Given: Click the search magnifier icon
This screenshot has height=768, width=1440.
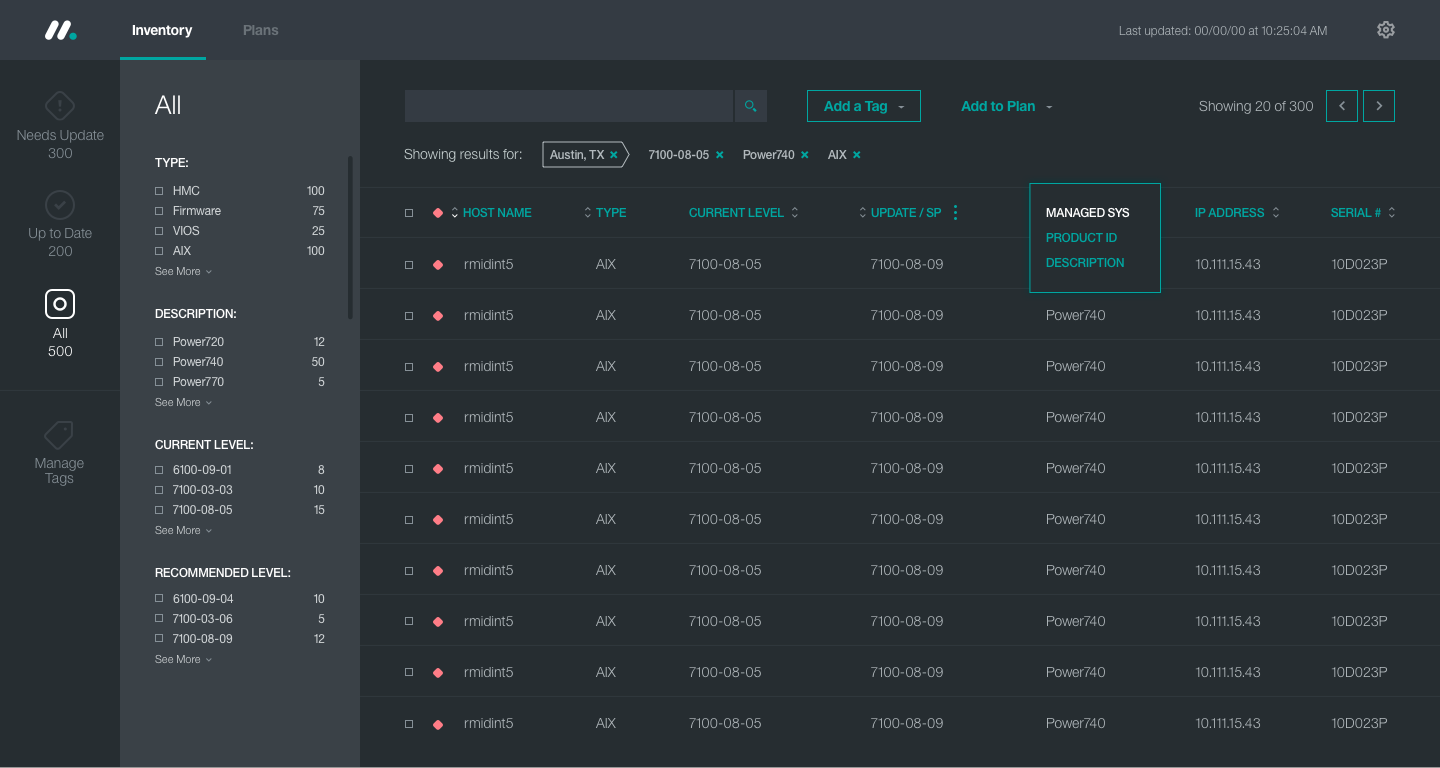Looking at the screenshot, I should tap(751, 106).
